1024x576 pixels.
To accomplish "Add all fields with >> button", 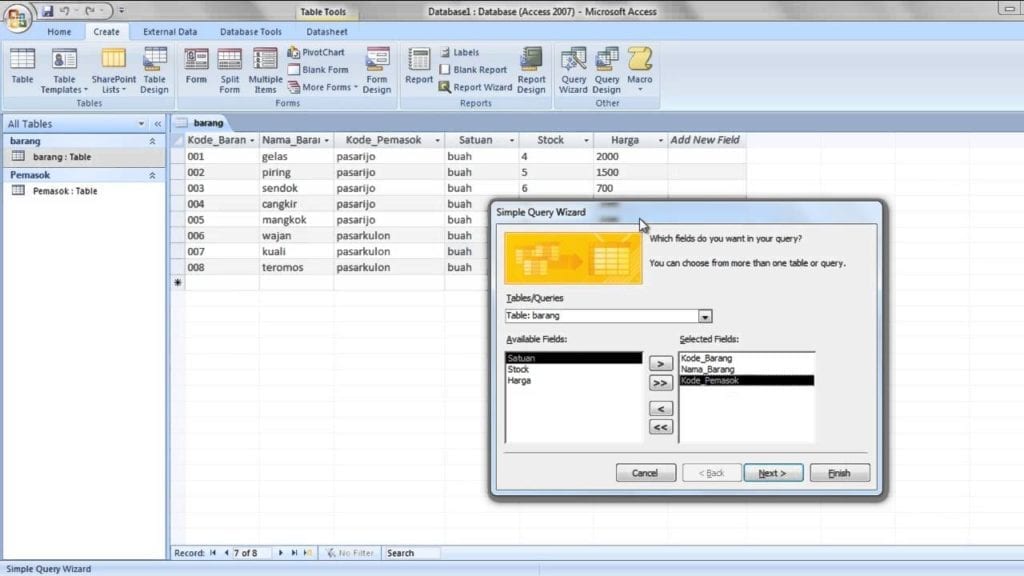I will click(x=660, y=383).
